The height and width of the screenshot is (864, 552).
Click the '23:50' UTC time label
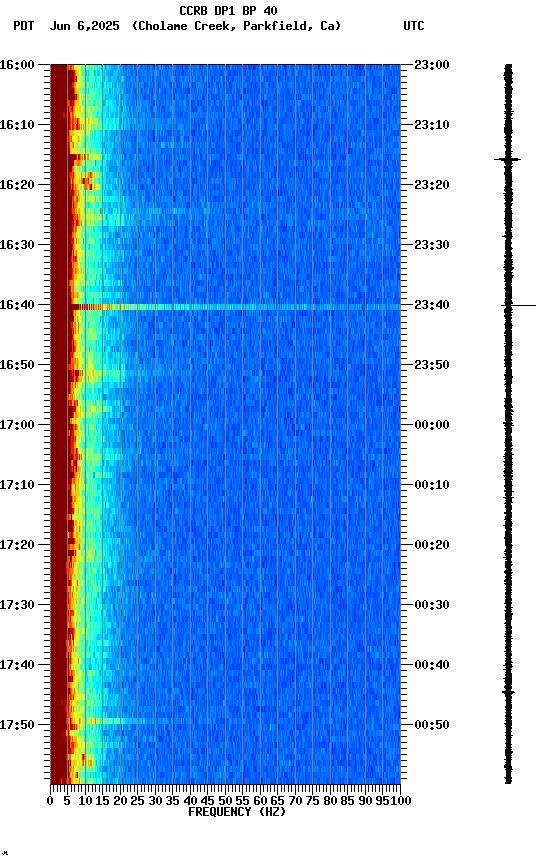pos(432,365)
